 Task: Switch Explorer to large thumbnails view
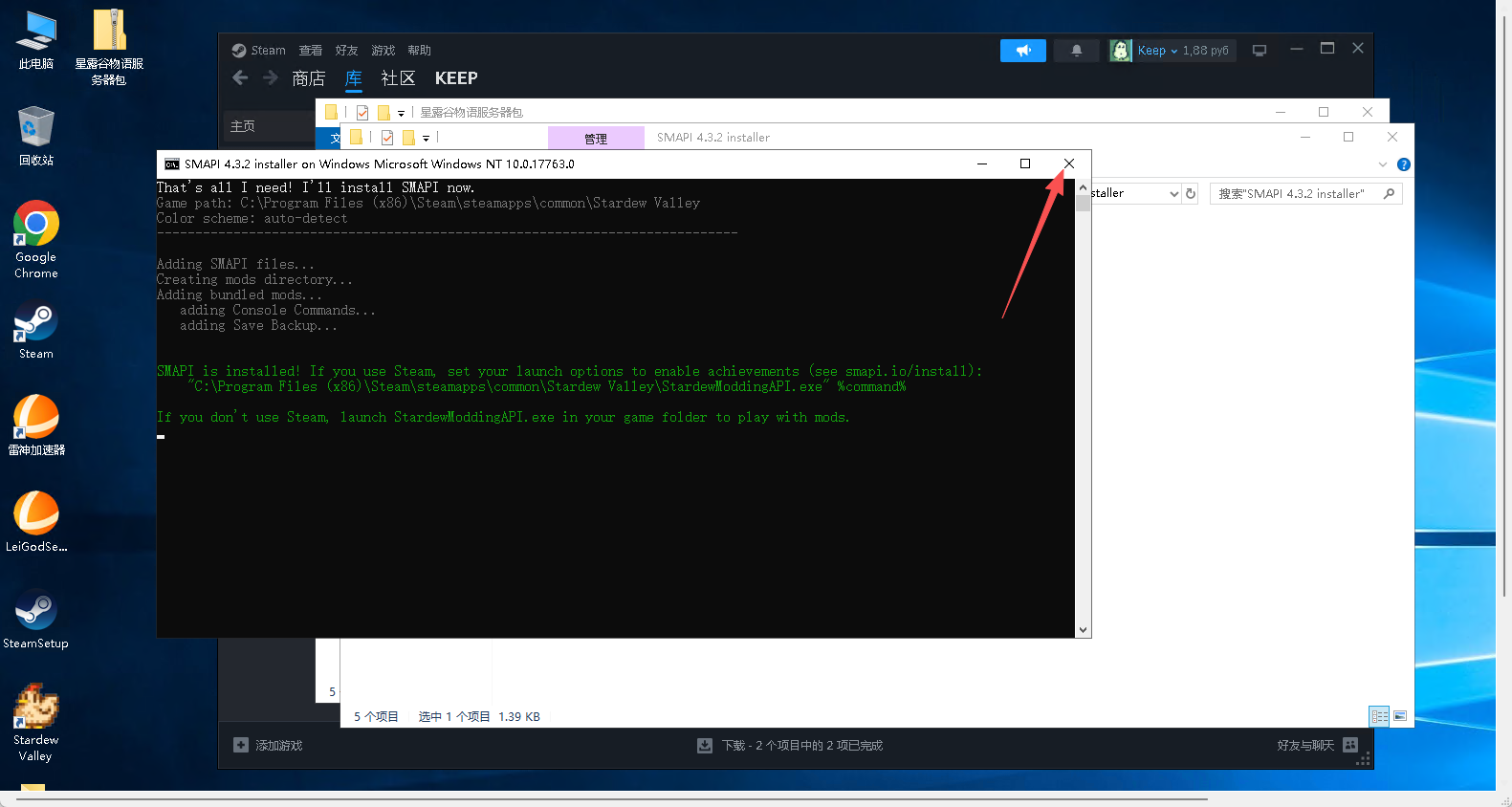click(x=1400, y=716)
